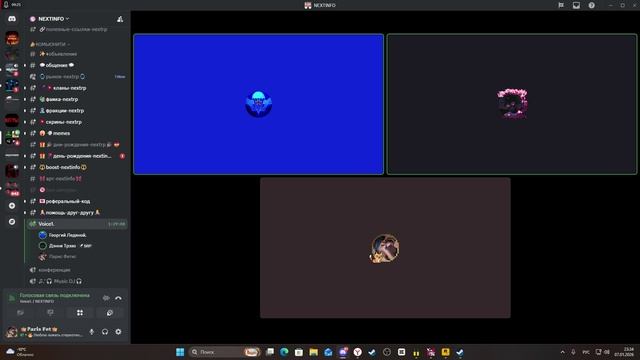Focus the brown bottom video tile
The height and width of the screenshot is (360, 640).
pyautogui.click(x=385, y=248)
